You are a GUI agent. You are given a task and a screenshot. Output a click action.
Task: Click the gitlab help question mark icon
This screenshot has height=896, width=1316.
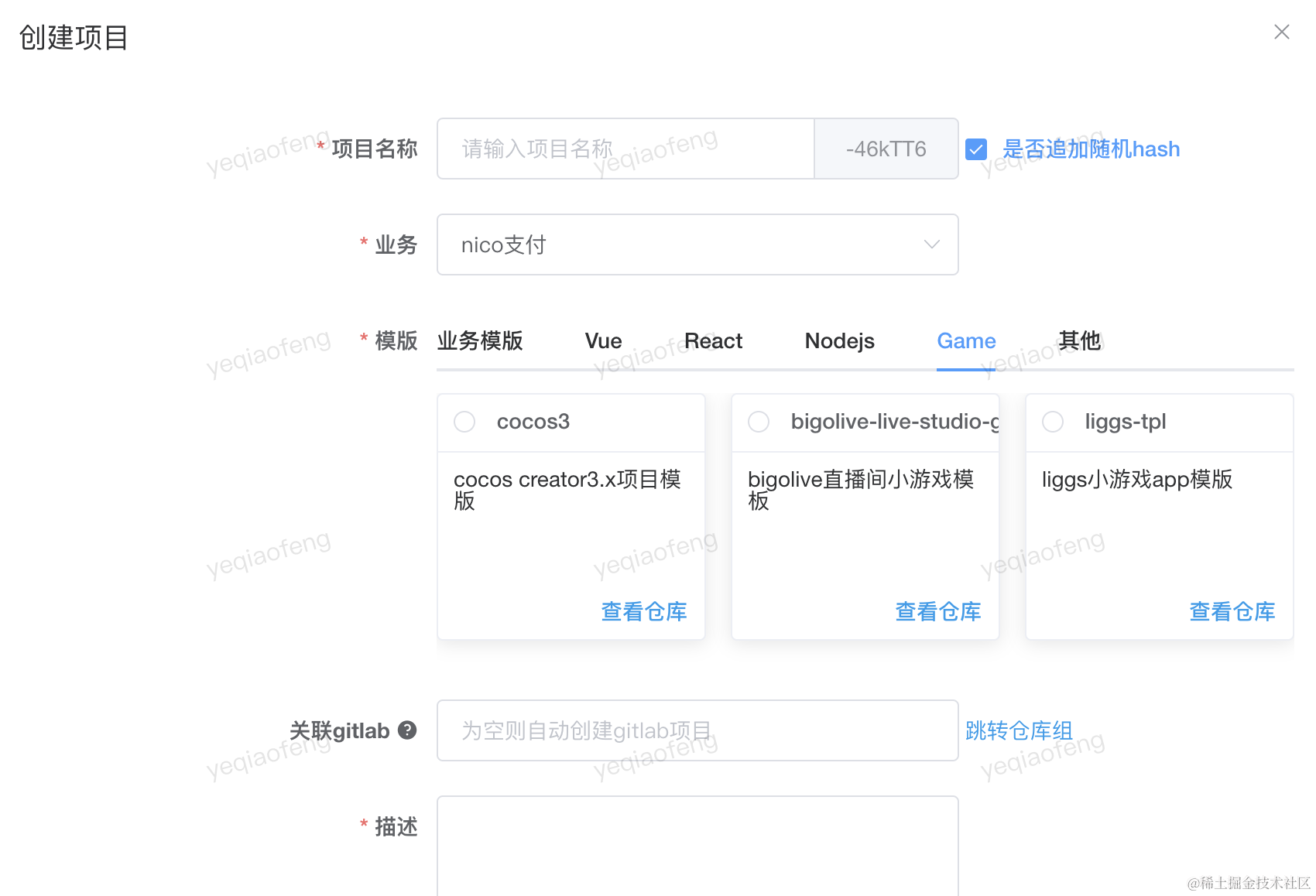coord(407,730)
